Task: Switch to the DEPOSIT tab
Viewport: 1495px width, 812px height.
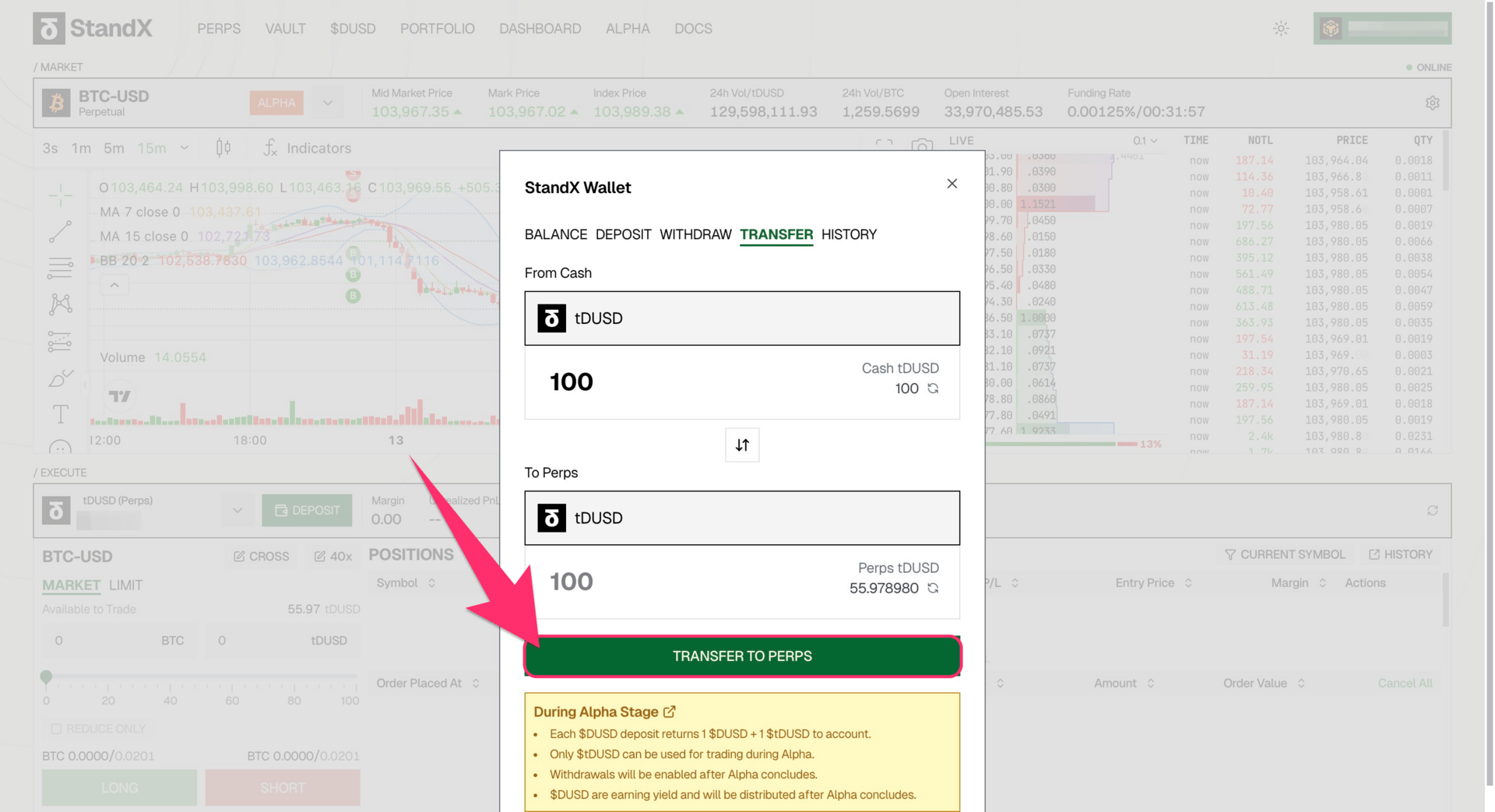Action: (623, 234)
